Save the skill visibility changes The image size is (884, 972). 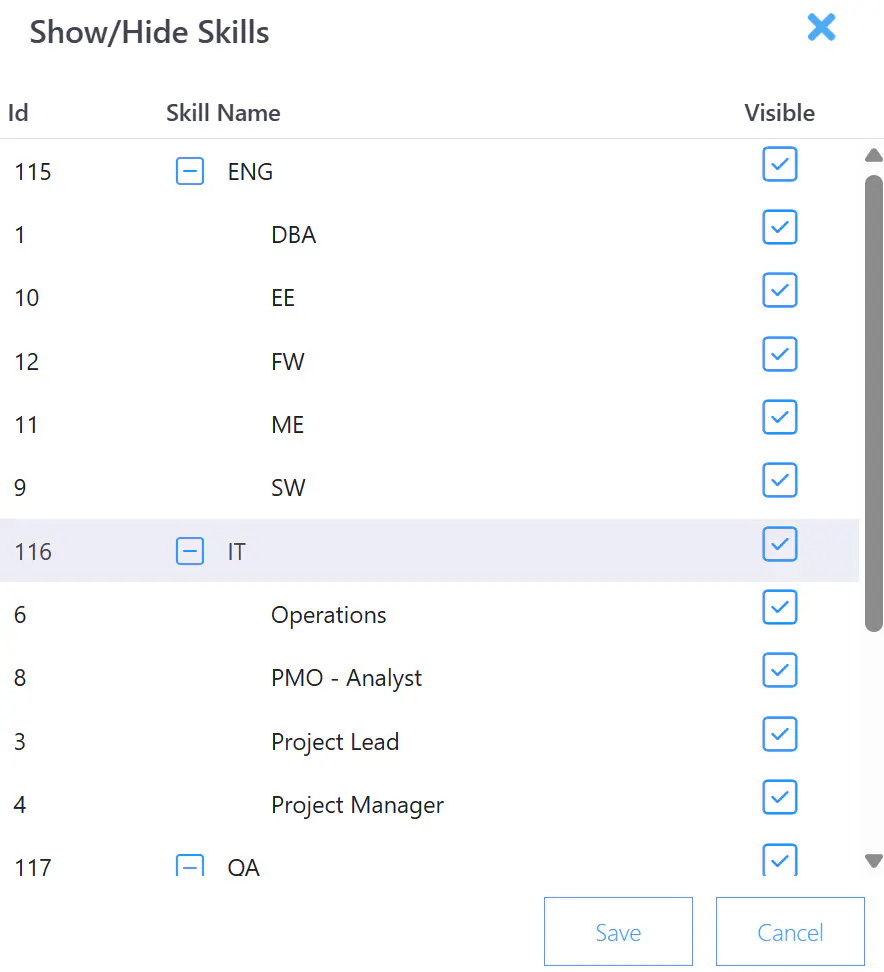pos(618,932)
